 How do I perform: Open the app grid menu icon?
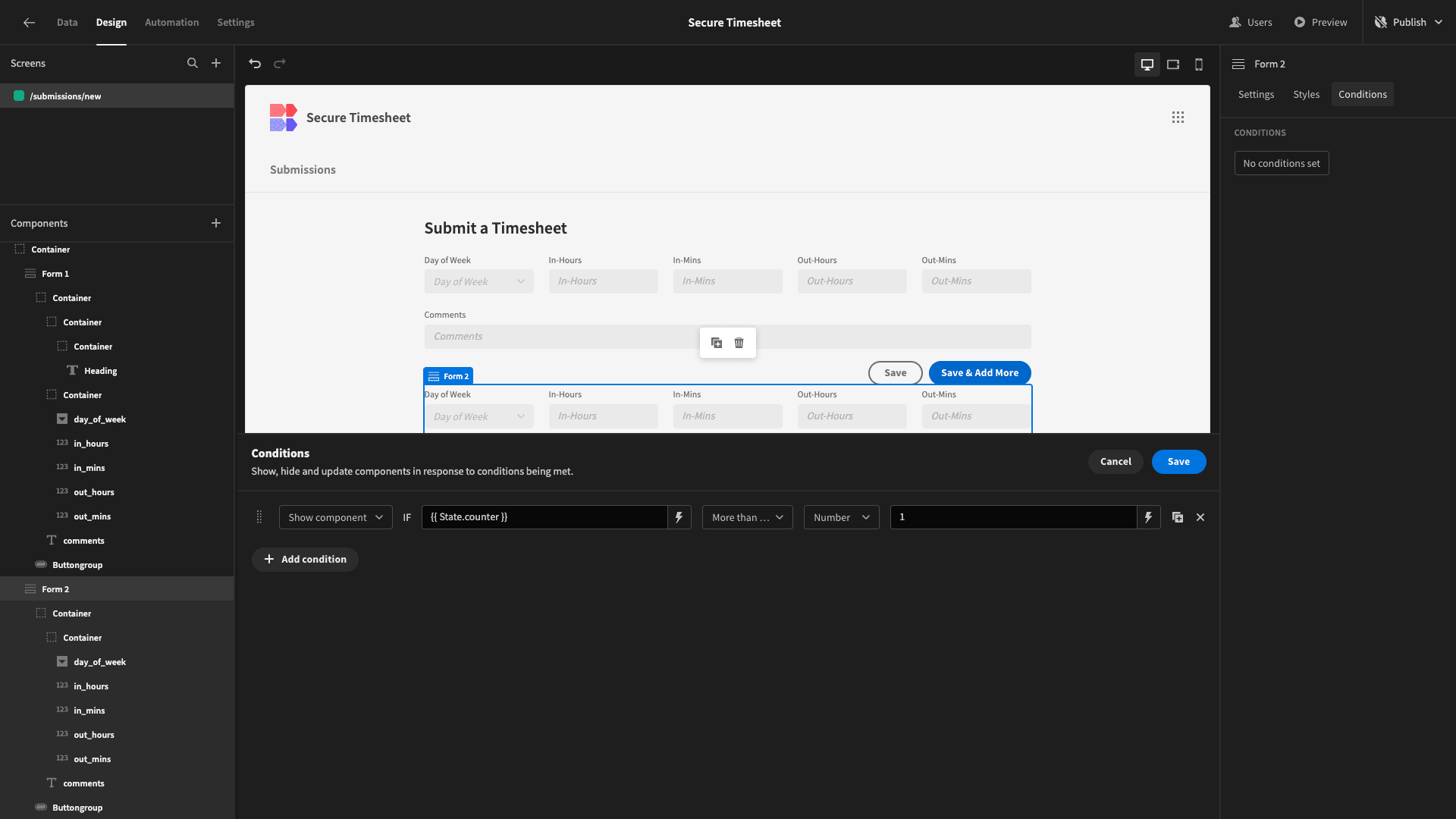coord(1178,118)
